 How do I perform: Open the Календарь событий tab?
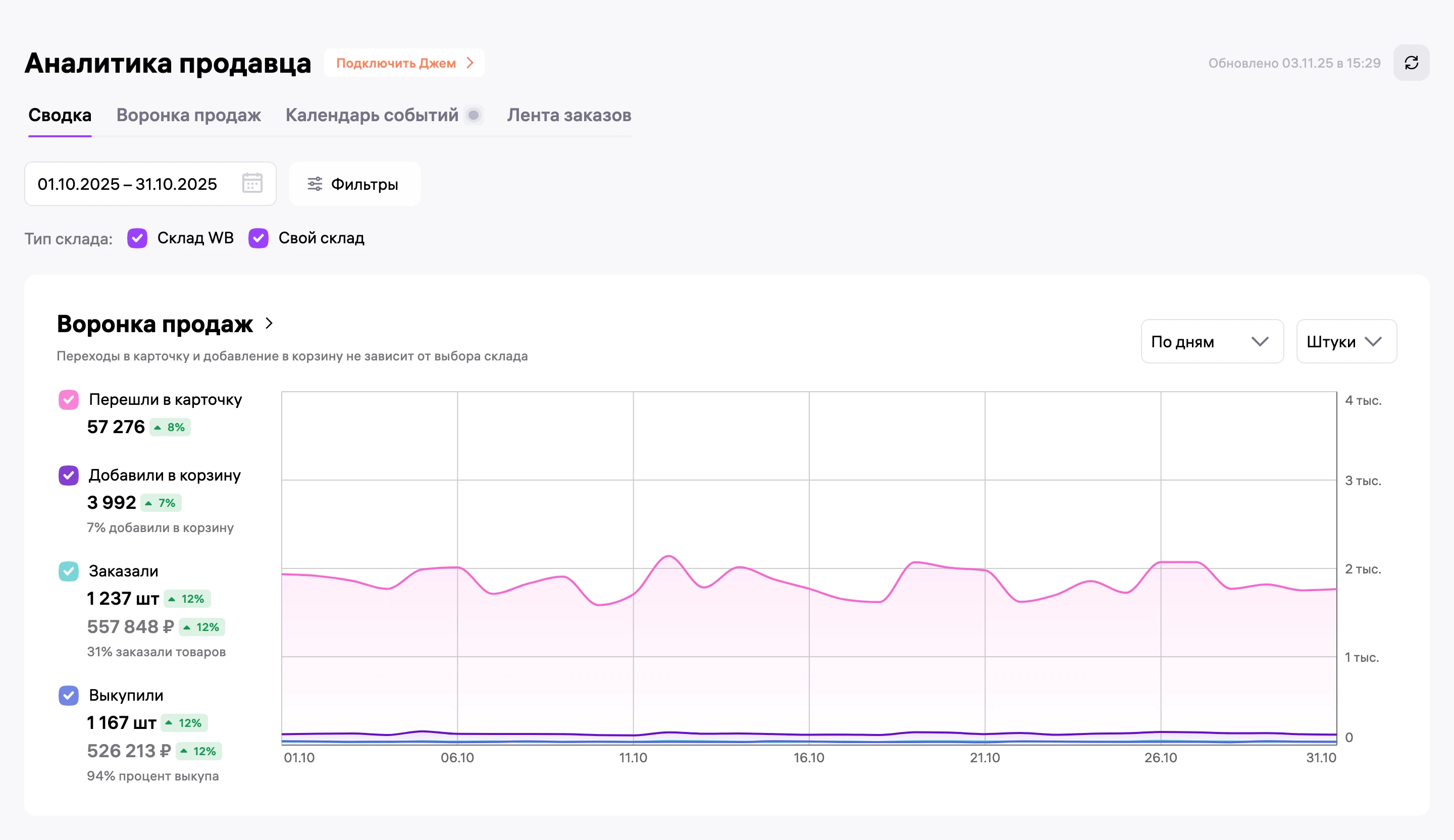click(x=372, y=116)
